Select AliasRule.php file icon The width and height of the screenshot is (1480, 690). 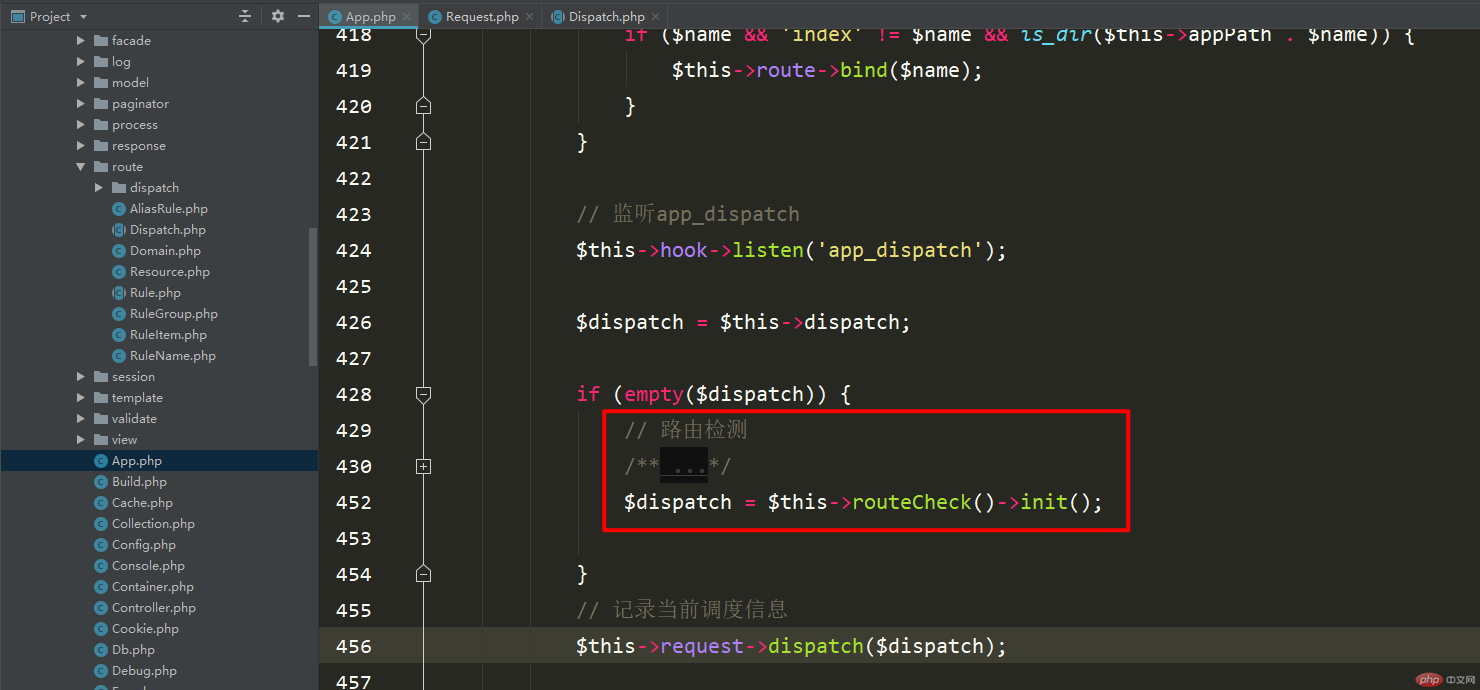coord(119,209)
